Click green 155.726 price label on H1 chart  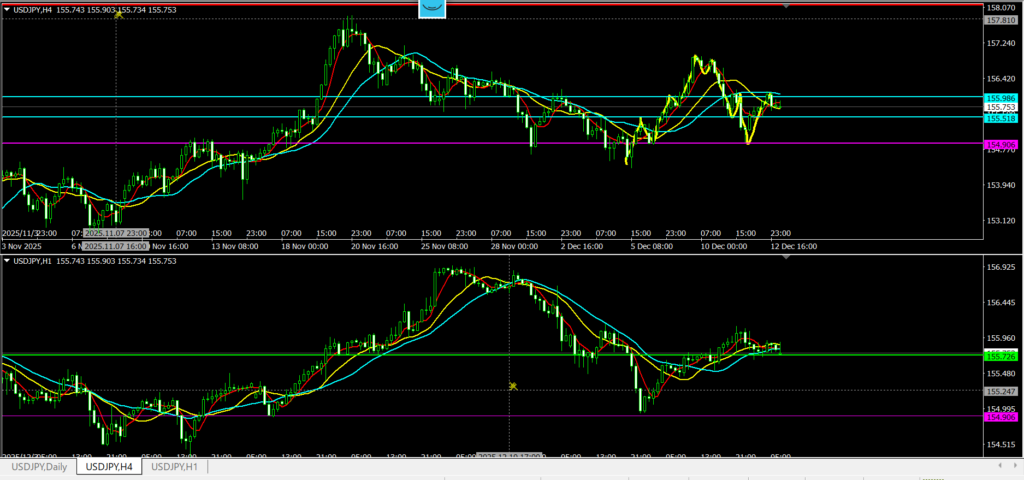click(1001, 355)
